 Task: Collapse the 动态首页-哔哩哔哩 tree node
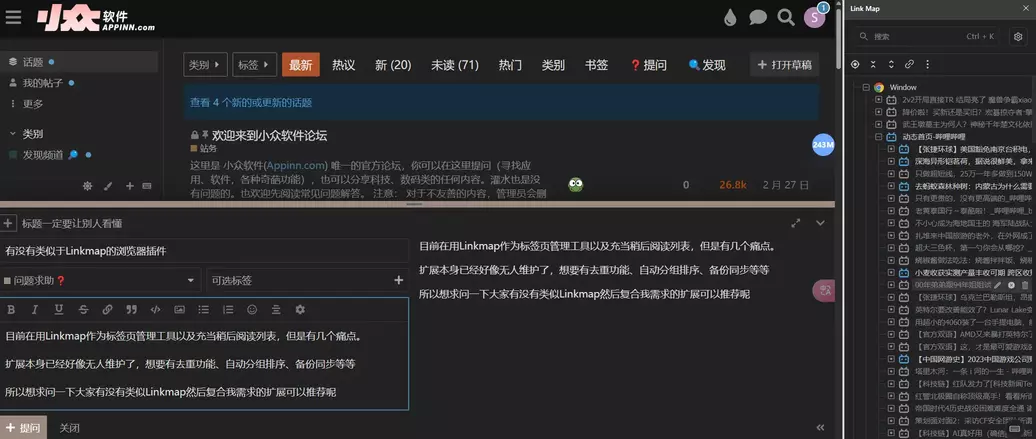878,136
